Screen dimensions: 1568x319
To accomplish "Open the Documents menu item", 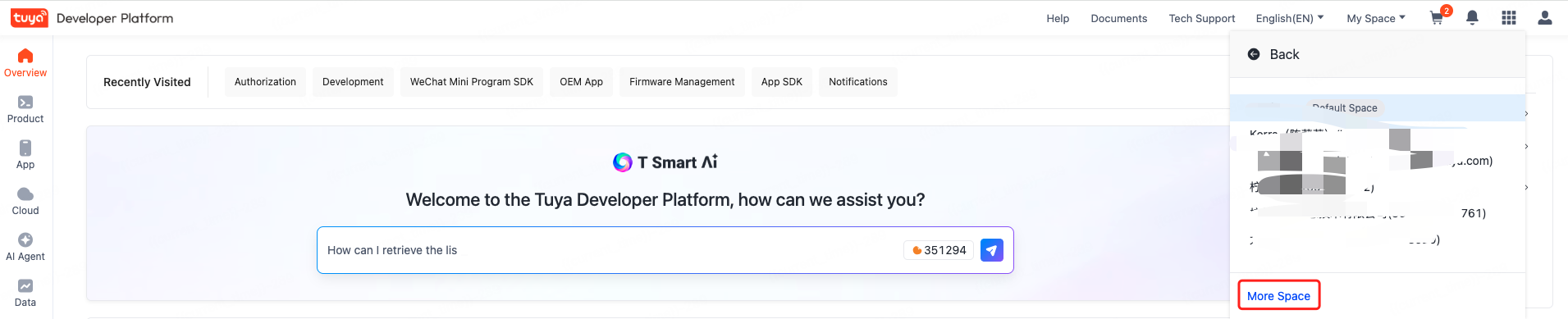I will 1119,18.
